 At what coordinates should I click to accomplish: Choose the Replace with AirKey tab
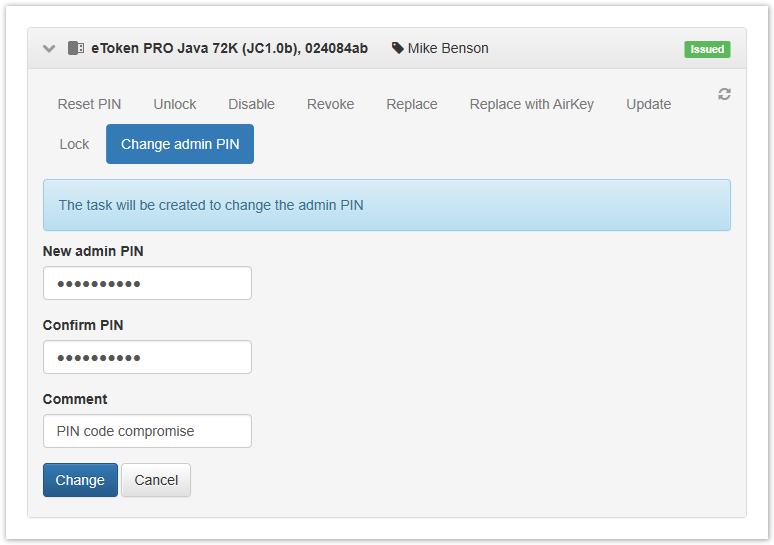point(532,104)
